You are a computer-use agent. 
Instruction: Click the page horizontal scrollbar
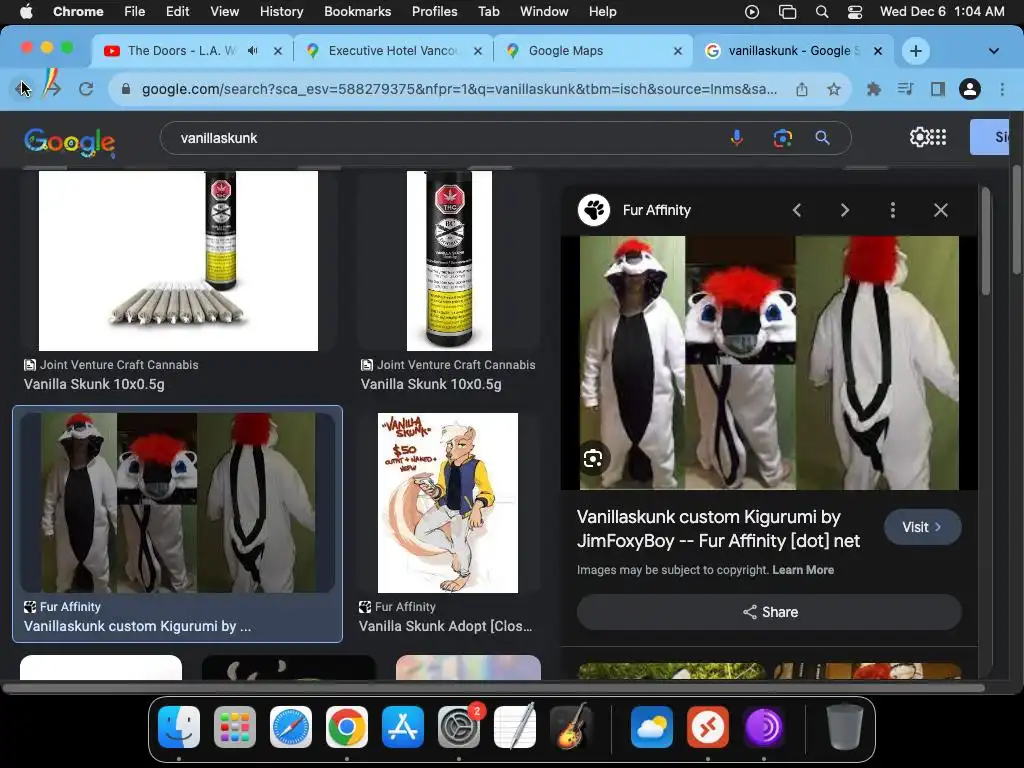tap(494, 688)
